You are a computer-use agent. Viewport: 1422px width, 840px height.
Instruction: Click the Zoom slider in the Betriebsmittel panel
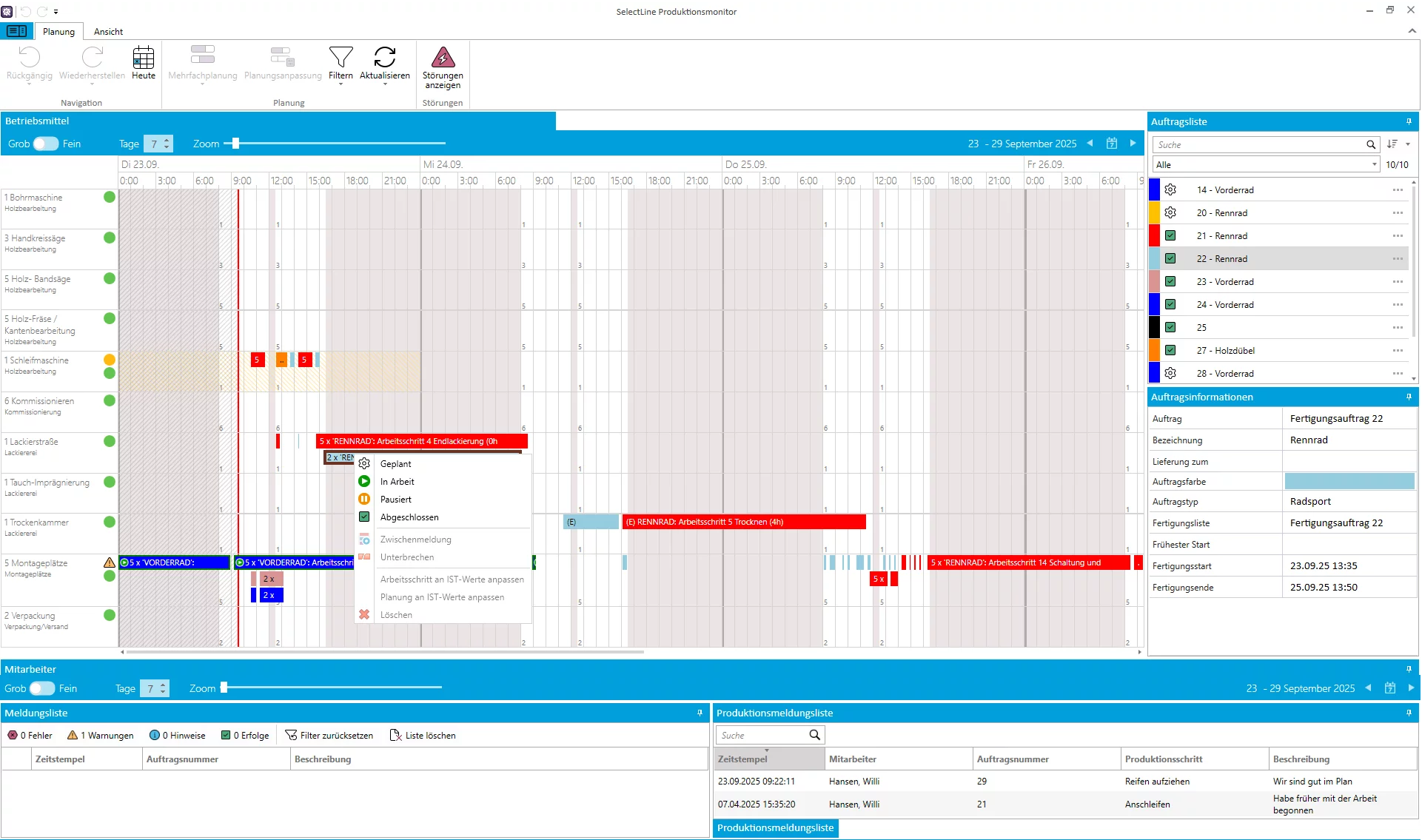tap(235, 143)
